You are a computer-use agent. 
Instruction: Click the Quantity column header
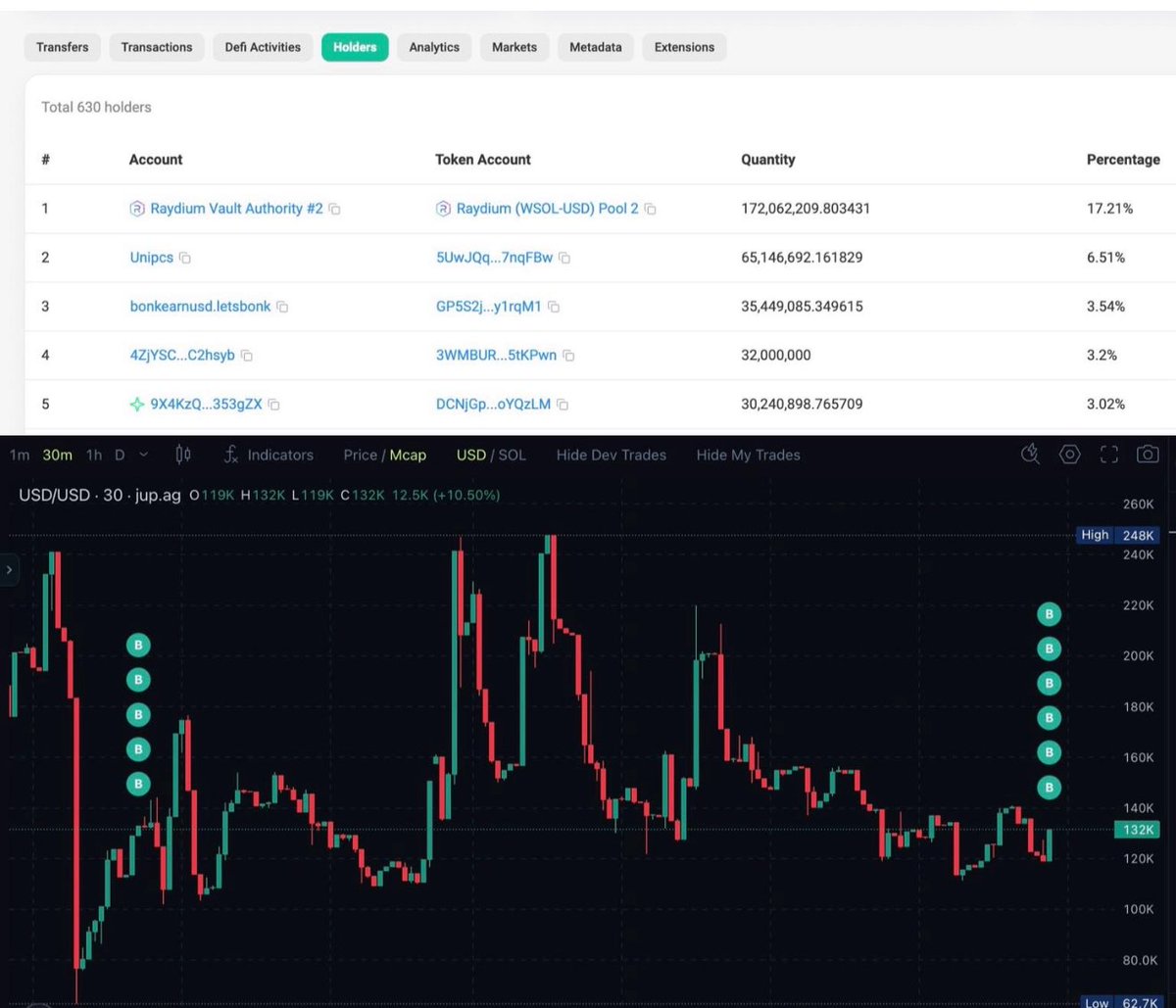point(768,160)
